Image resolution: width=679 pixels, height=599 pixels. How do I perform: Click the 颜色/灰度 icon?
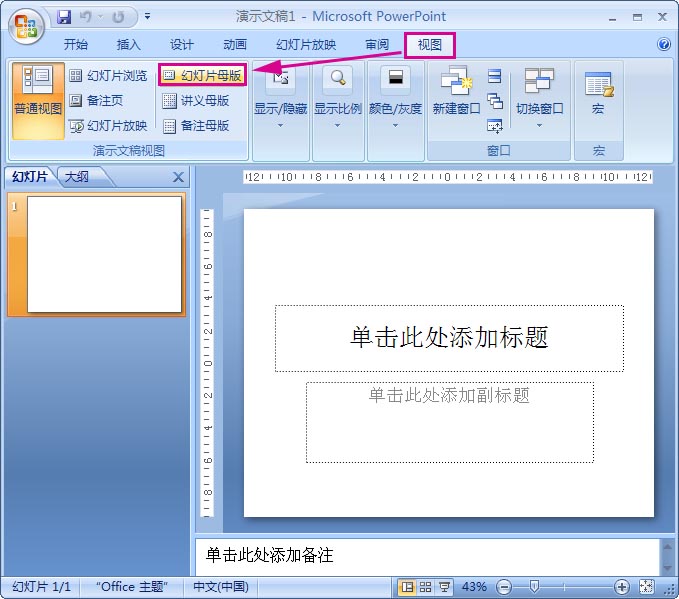tap(395, 79)
